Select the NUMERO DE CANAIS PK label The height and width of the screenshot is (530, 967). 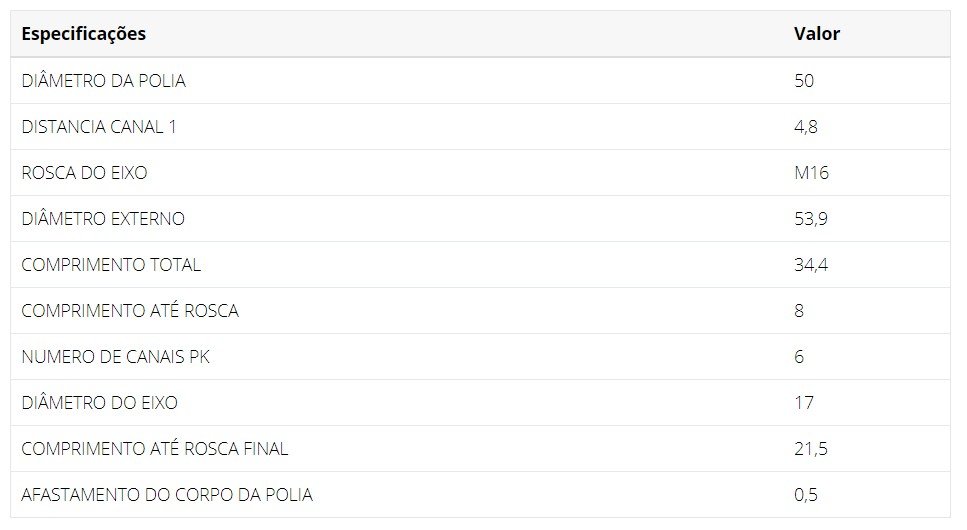click(x=115, y=357)
